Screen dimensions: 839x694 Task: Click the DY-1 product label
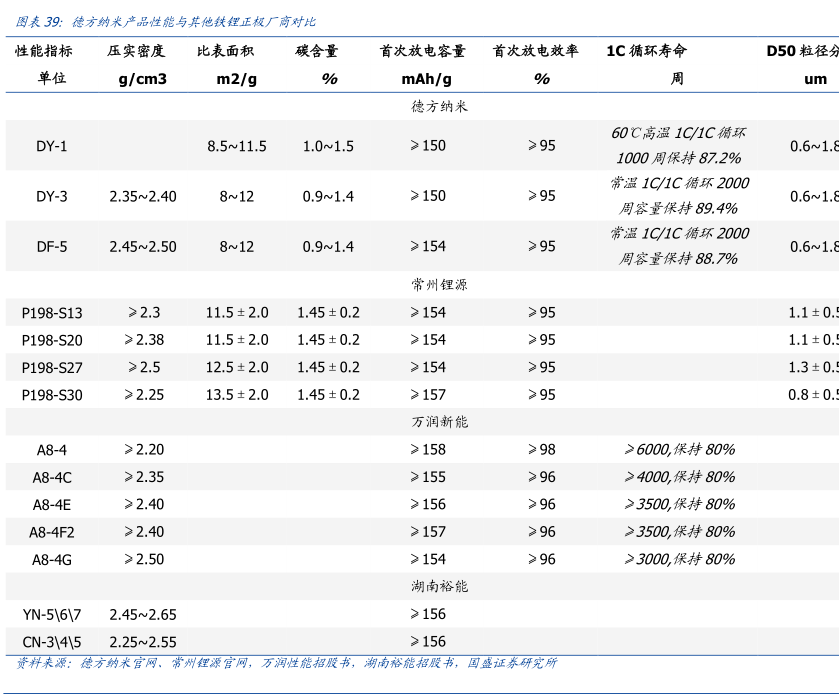[52, 146]
